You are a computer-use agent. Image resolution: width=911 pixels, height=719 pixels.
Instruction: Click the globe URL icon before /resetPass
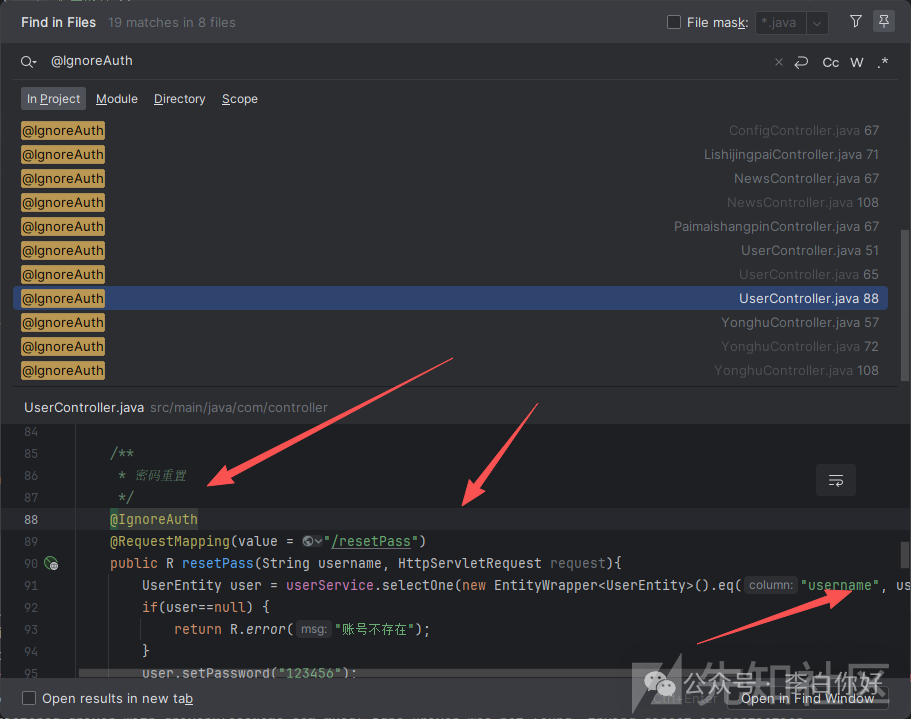tap(311, 541)
